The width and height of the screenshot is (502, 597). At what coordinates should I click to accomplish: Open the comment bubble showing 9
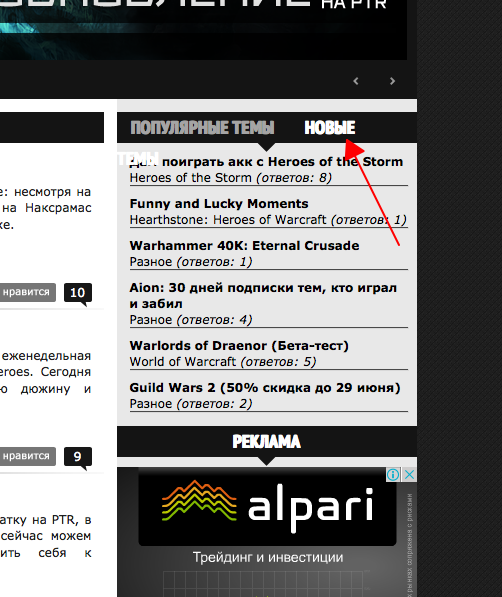[x=78, y=457]
